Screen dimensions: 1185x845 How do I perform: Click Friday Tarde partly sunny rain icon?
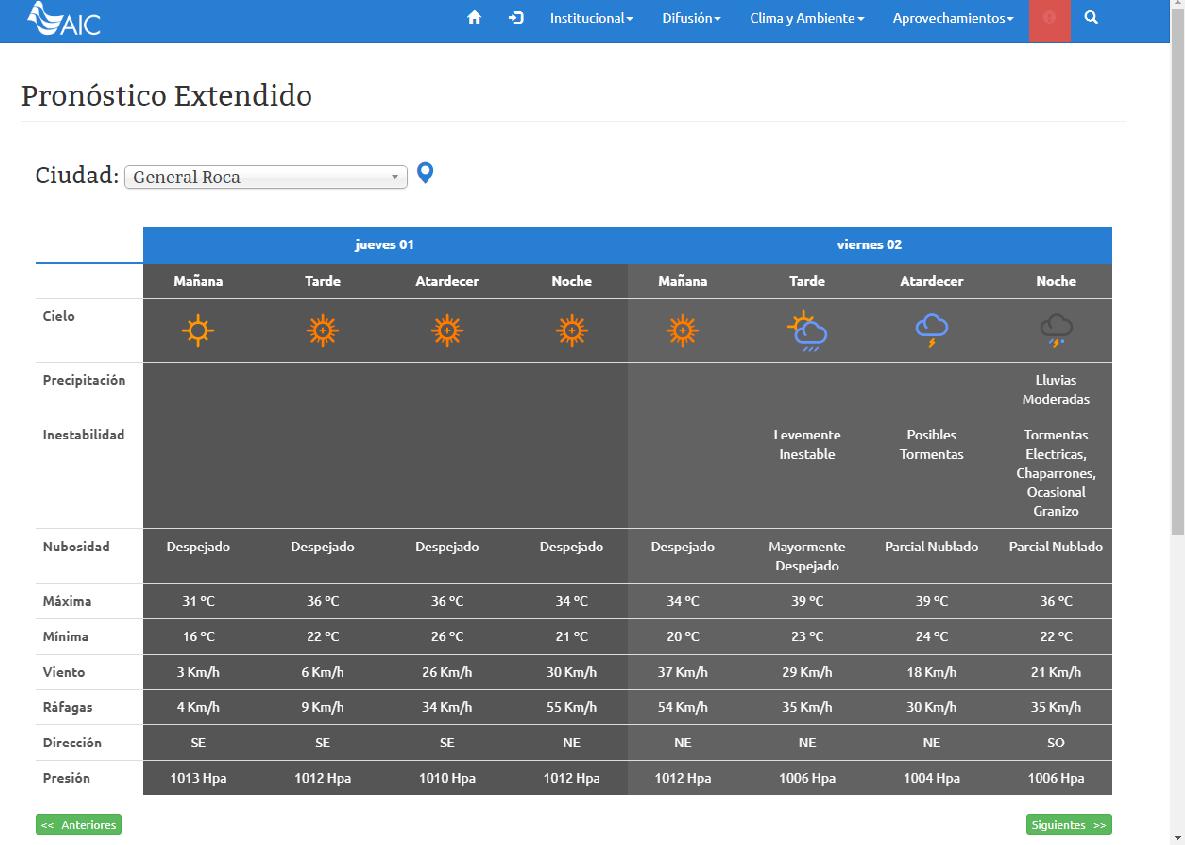pyautogui.click(x=807, y=331)
